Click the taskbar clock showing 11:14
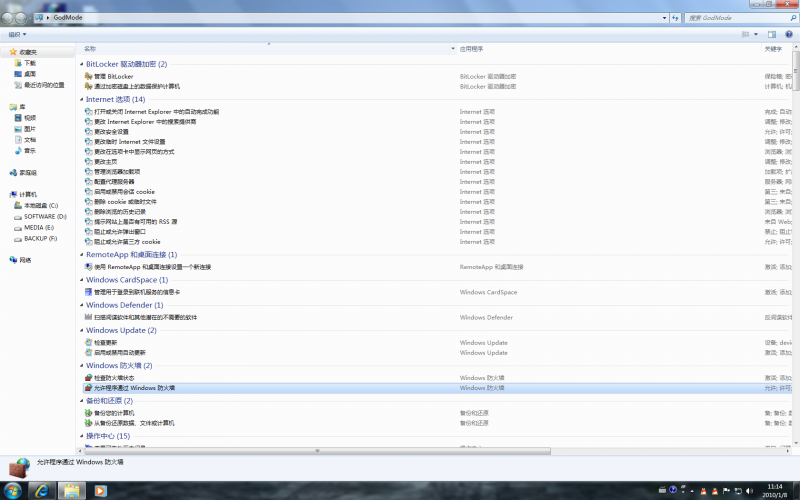The height and width of the screenshot is (500, 800). tap(774, 491)
